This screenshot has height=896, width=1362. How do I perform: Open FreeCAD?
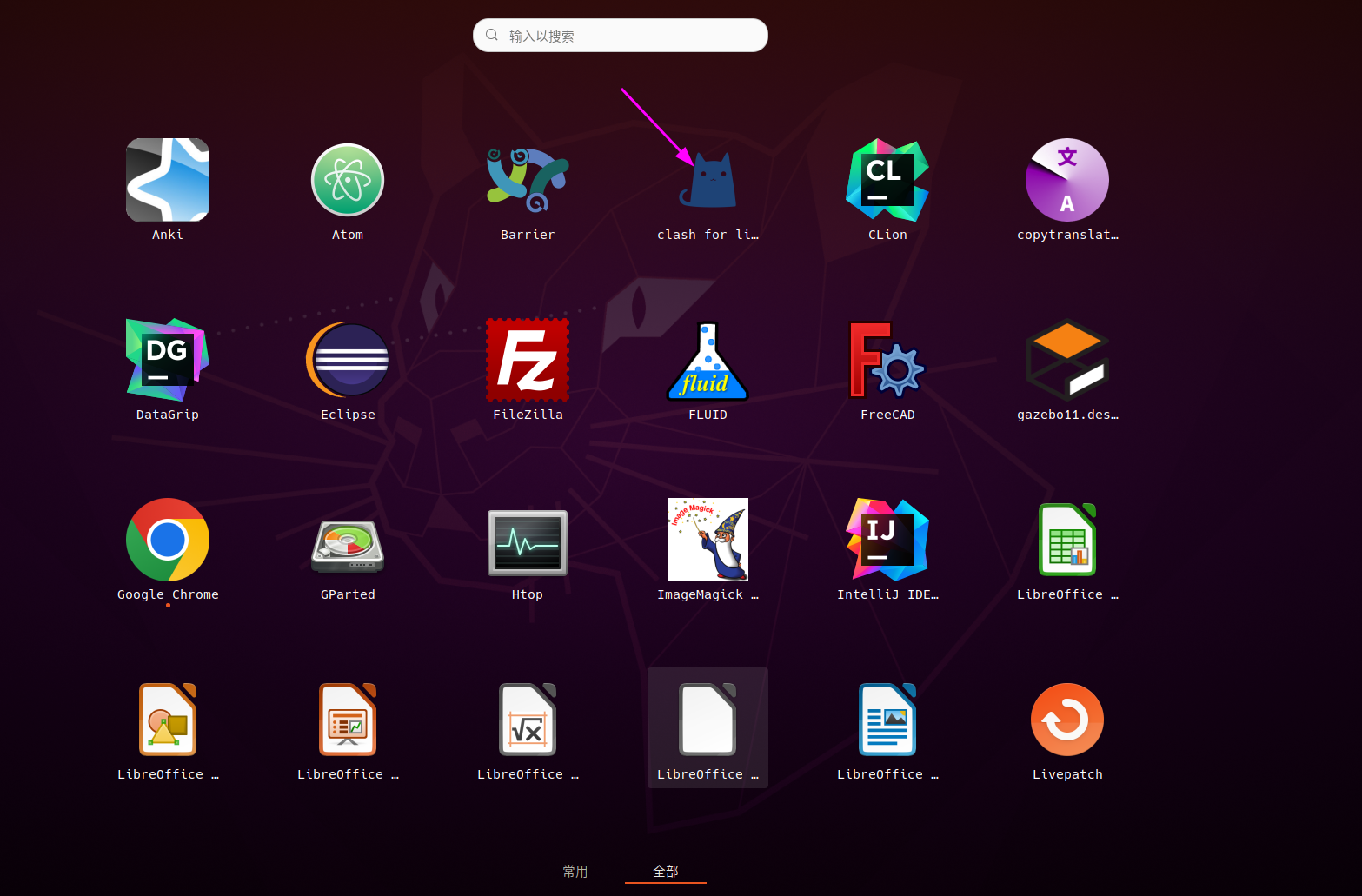(887, 360)
